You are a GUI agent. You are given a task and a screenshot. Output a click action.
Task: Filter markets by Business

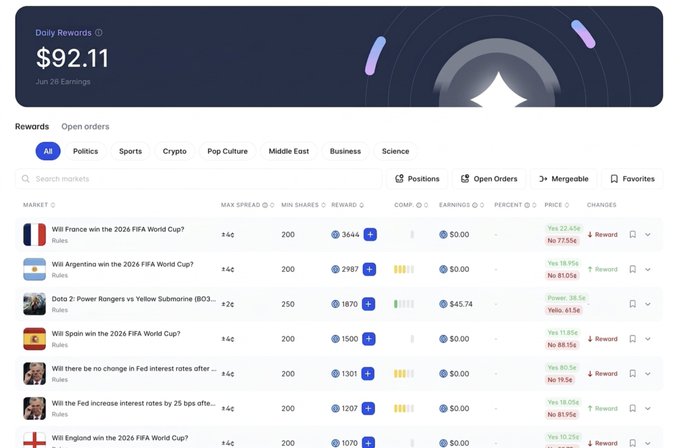tap(345, 151)
